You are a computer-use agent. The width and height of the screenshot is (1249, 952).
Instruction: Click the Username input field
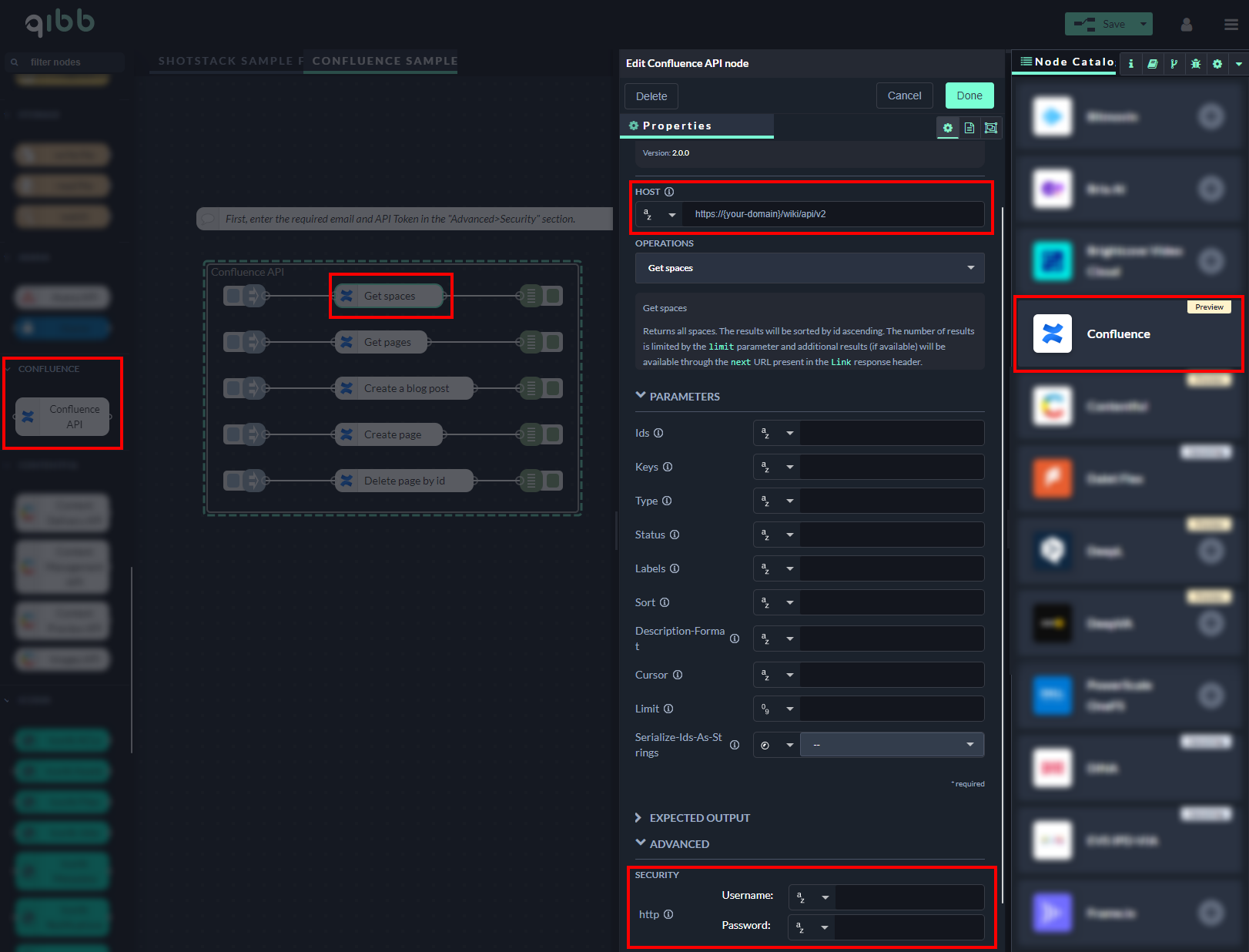(909, 897)
